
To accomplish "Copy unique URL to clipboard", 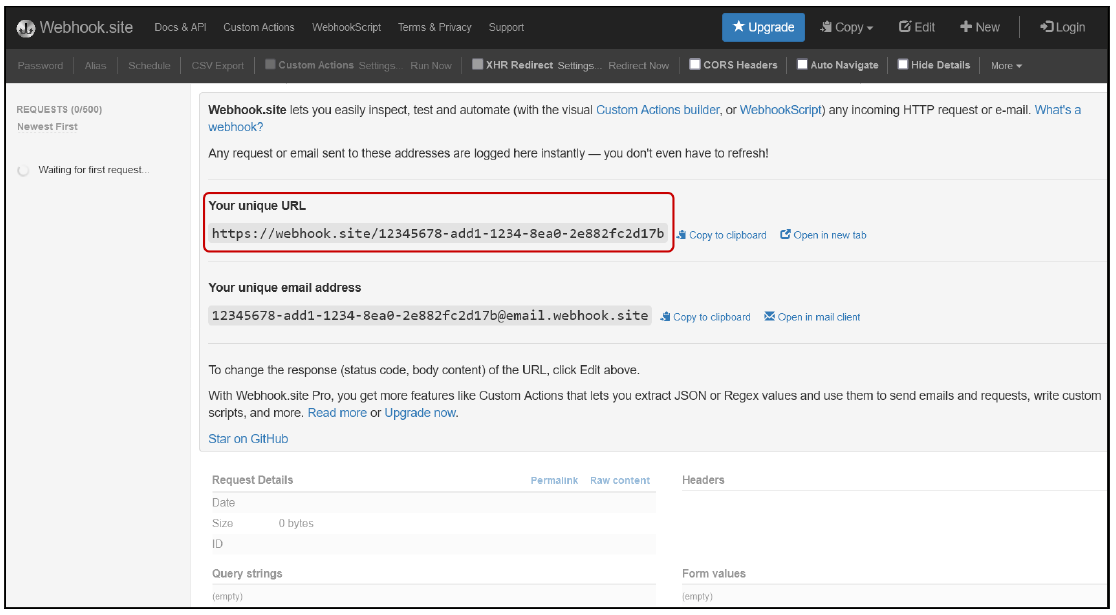I will pos(721,235).
